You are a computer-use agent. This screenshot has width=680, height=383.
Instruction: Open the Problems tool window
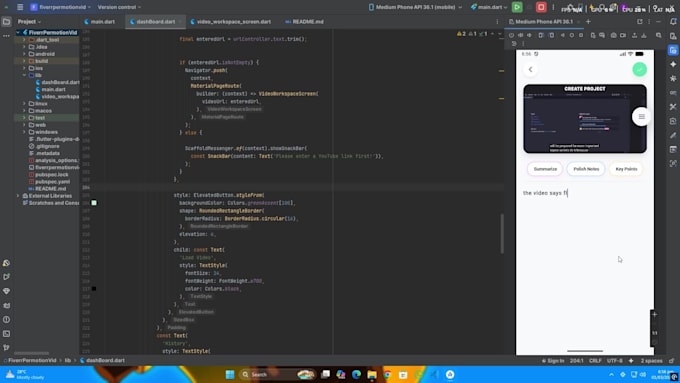7,320
